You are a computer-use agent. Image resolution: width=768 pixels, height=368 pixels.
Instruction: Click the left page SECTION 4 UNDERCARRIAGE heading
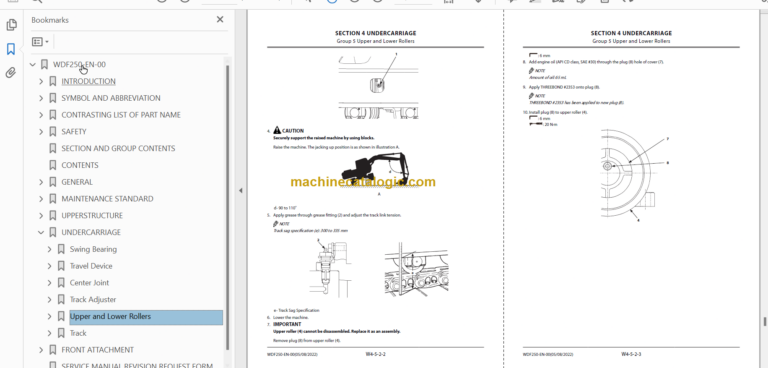coord(375,33)
